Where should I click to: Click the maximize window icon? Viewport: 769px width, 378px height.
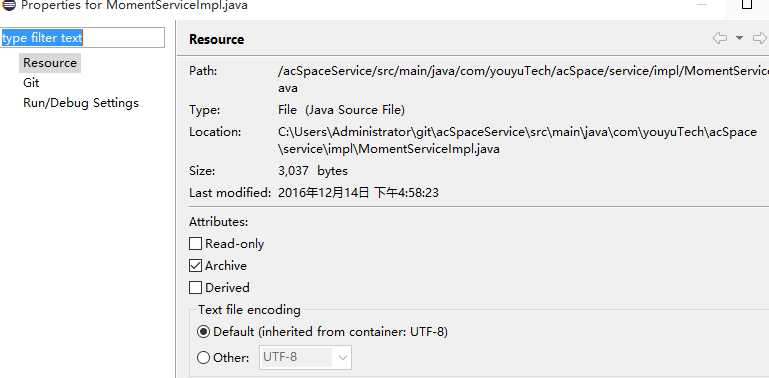click(746, 4)
